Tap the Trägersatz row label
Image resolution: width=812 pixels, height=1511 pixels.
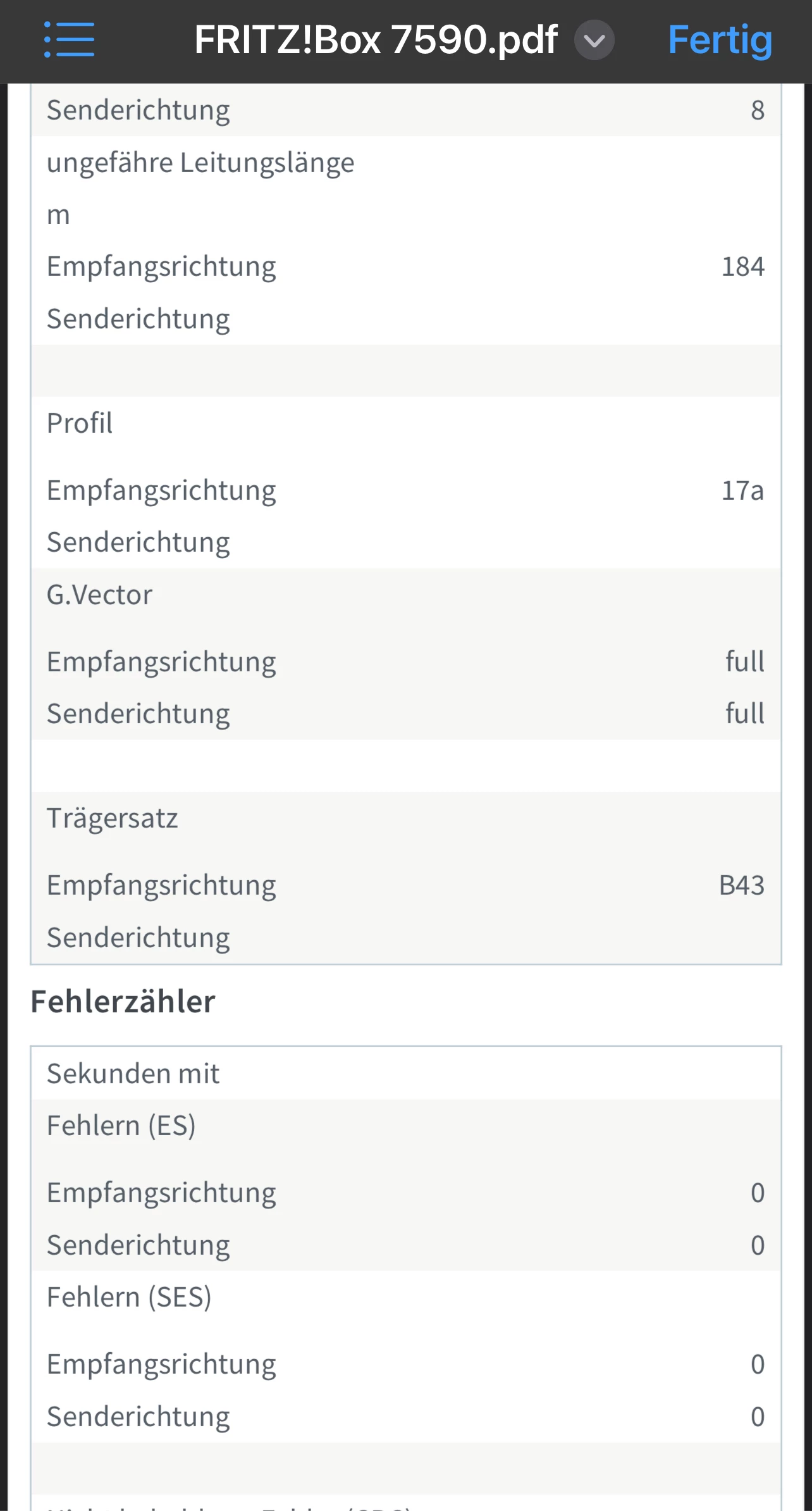coord(113,818)
